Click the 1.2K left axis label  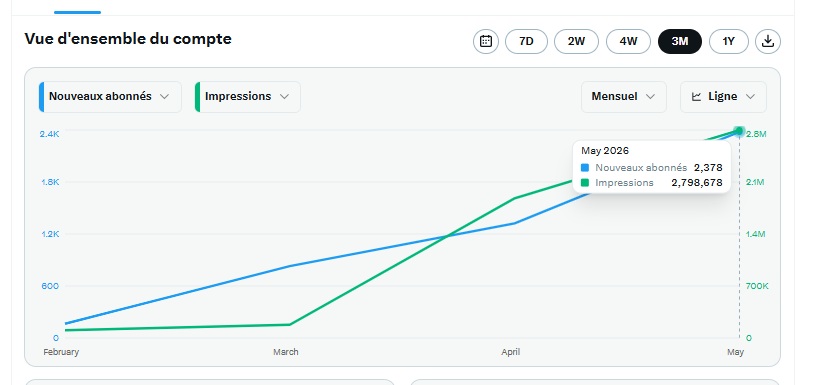[x=50, y=234]
